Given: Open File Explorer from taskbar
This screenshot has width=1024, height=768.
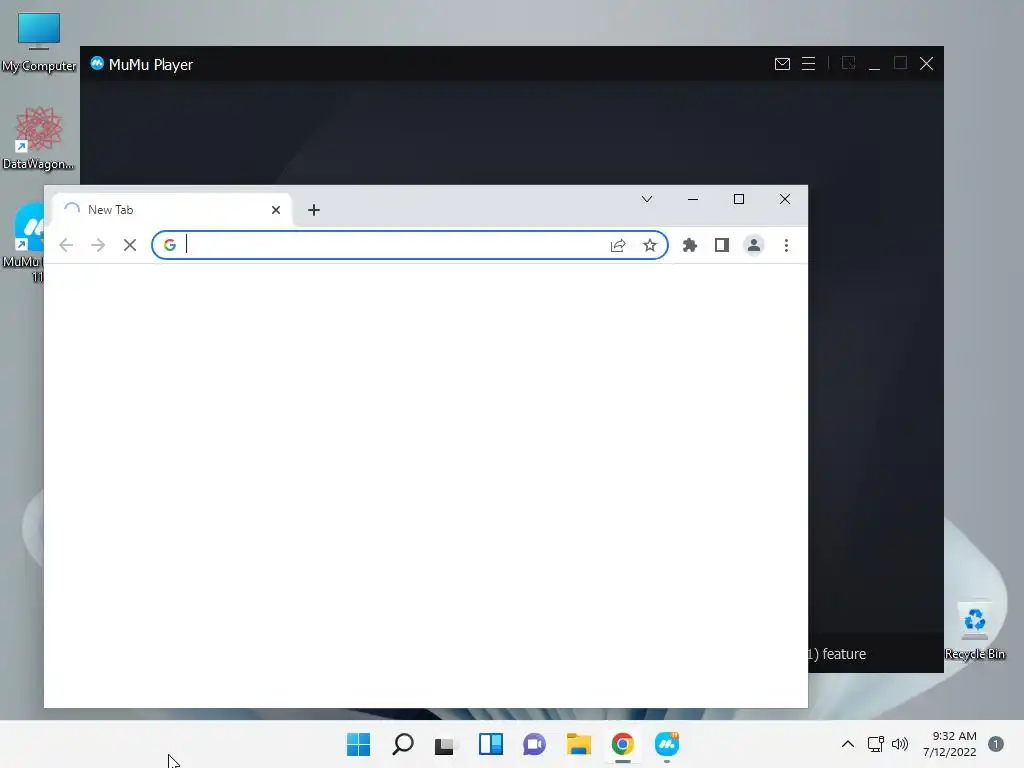Looking at the screenshot, I should [x=579, y=744].
